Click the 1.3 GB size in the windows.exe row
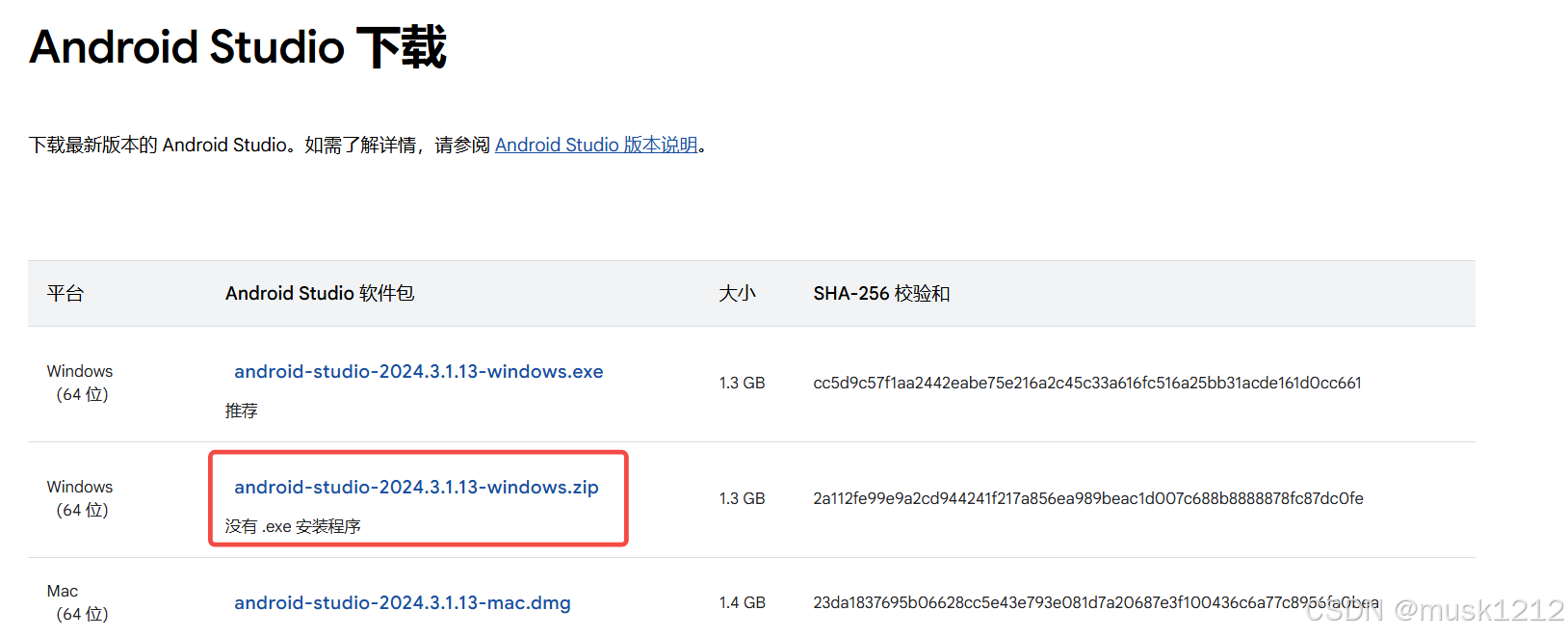This screenshot has height=637, width=1568. pos(742,383)
